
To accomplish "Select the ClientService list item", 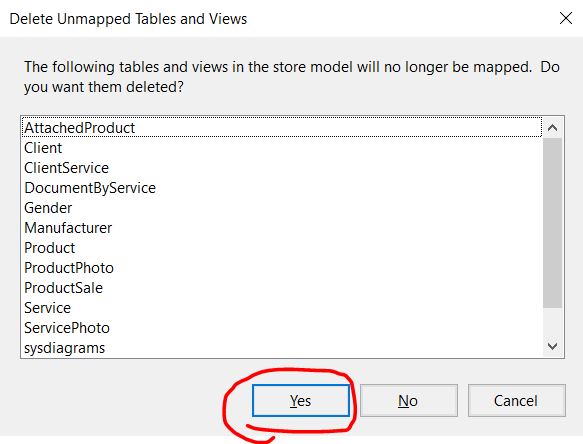I will [x=282, y=168].
